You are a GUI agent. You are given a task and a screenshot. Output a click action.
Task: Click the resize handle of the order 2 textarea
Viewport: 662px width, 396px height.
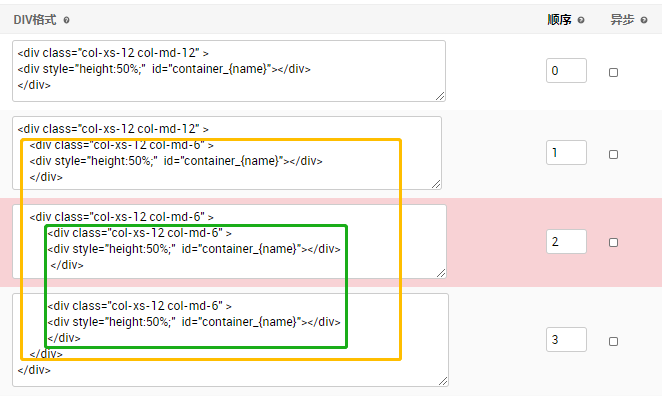coord(441,273)
